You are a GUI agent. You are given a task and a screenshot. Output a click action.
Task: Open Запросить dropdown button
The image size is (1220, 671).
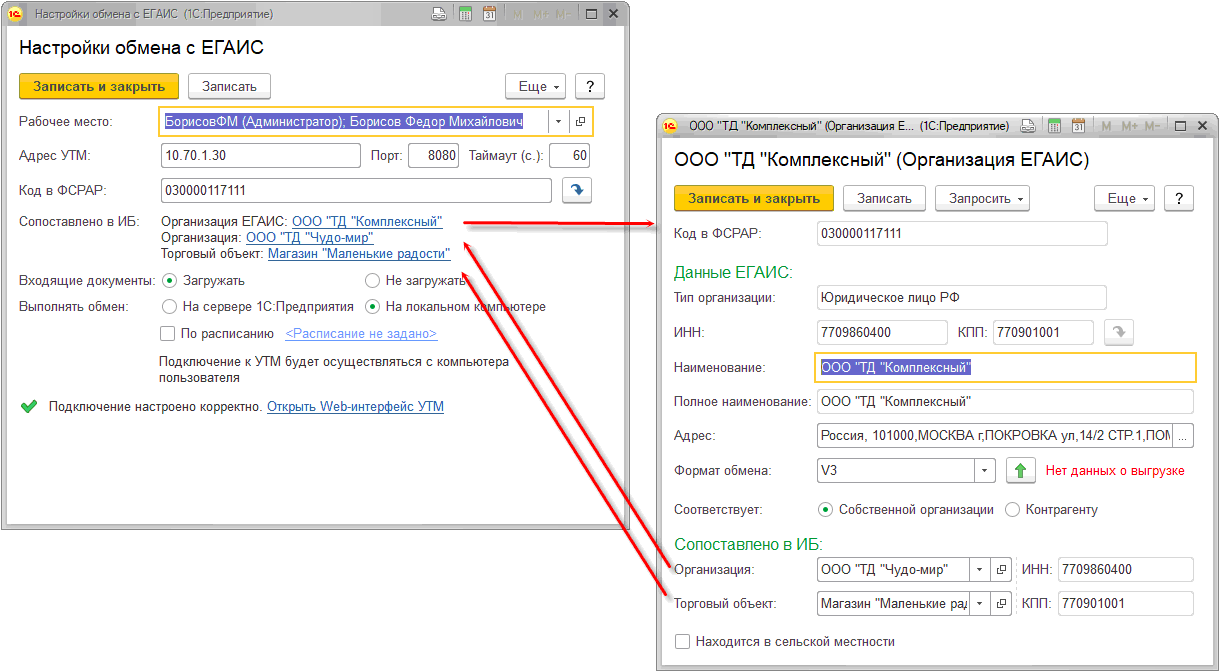(x=981, y=198)
